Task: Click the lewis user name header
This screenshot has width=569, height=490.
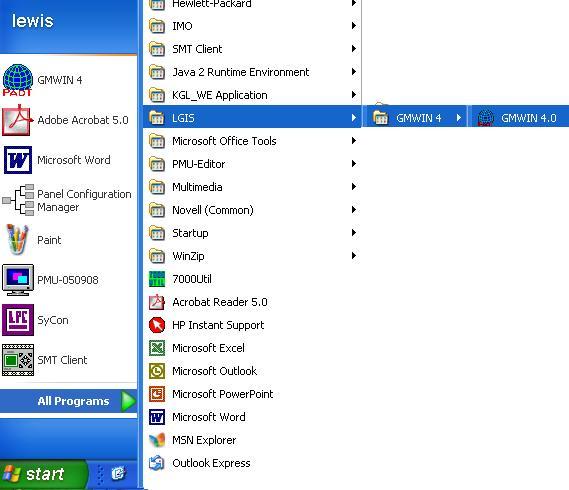Action: (x=33, y=21)
